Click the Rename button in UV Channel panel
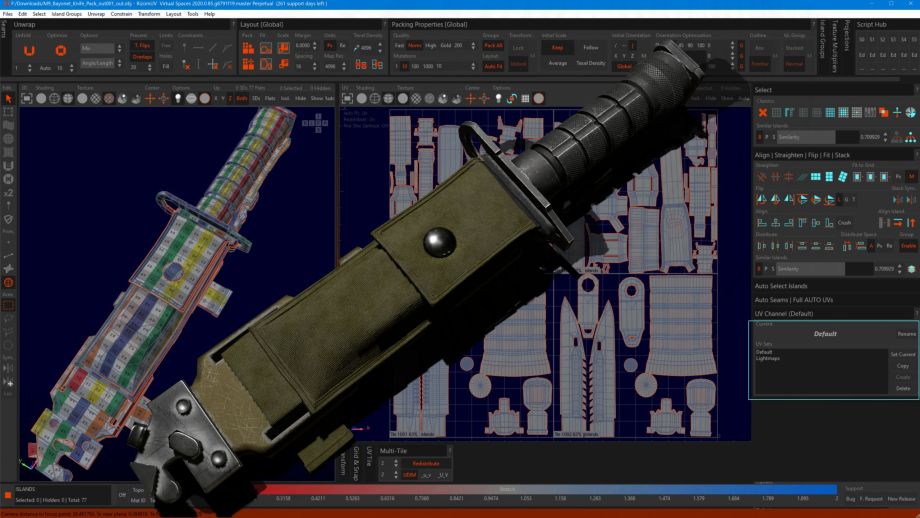 (906, 333)
